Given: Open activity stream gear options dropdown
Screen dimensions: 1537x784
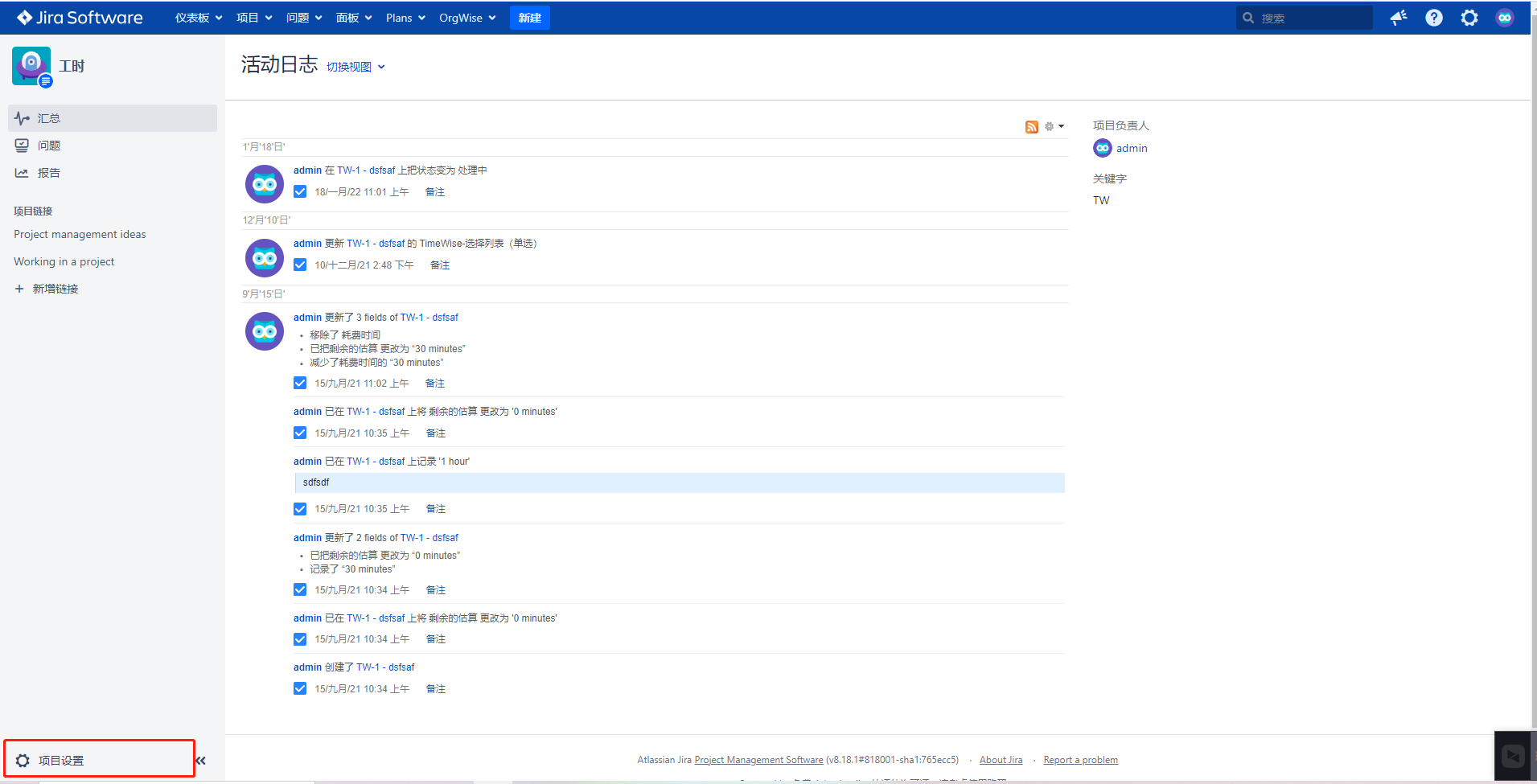Looking at the screenshot, I should pyautogui.click(x=1054, y=126).
